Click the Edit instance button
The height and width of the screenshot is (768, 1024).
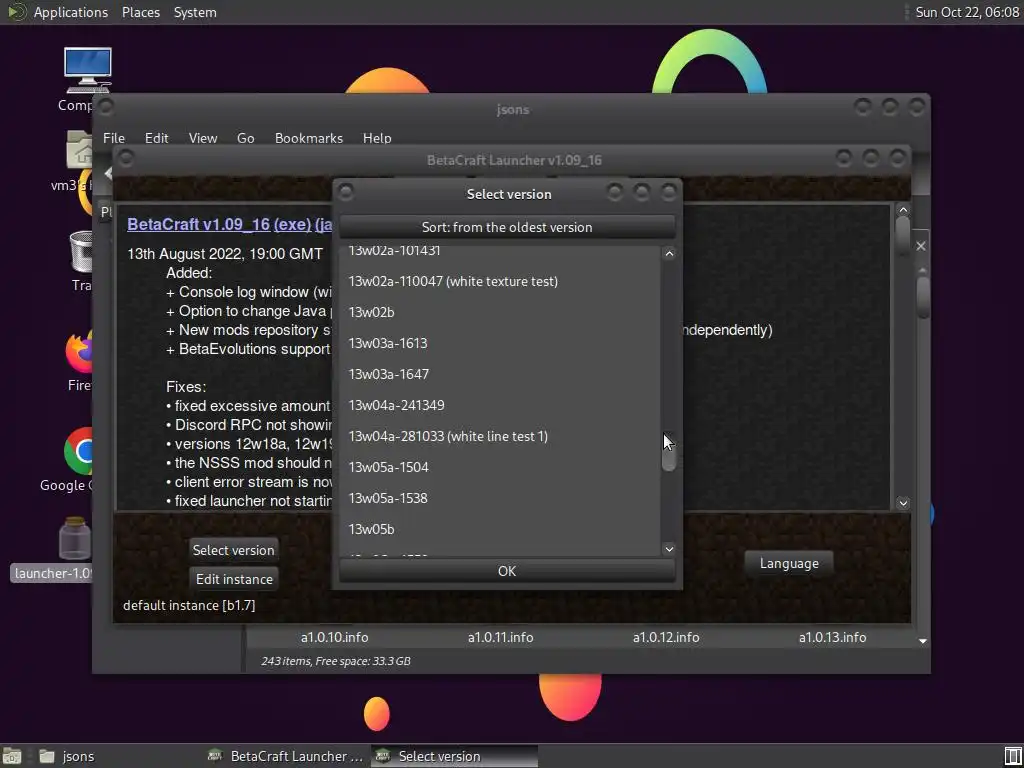(234, 579)
